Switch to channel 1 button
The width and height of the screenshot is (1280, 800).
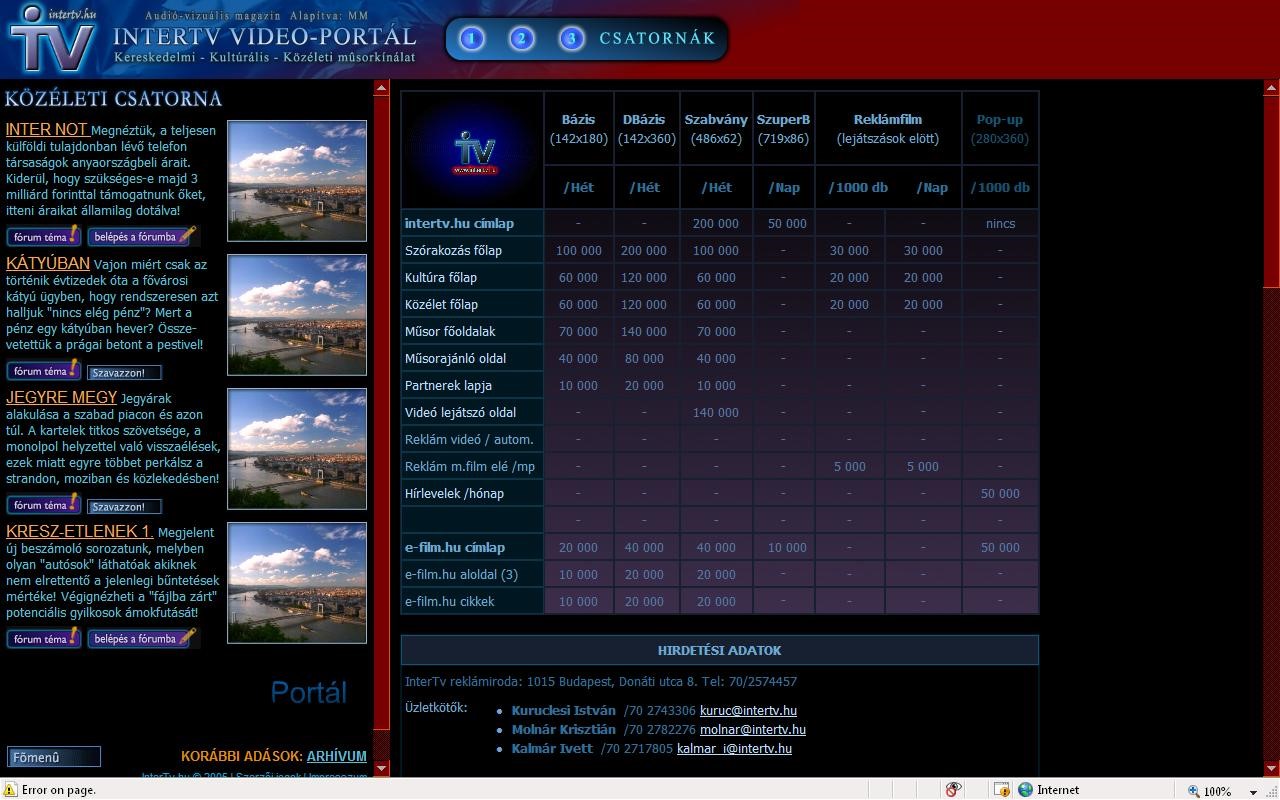[471, 39]
